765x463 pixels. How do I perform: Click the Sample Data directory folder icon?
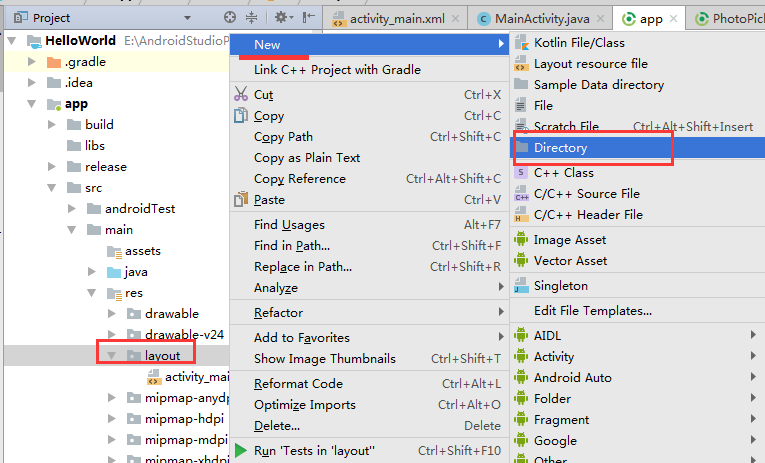pos(522,84)
